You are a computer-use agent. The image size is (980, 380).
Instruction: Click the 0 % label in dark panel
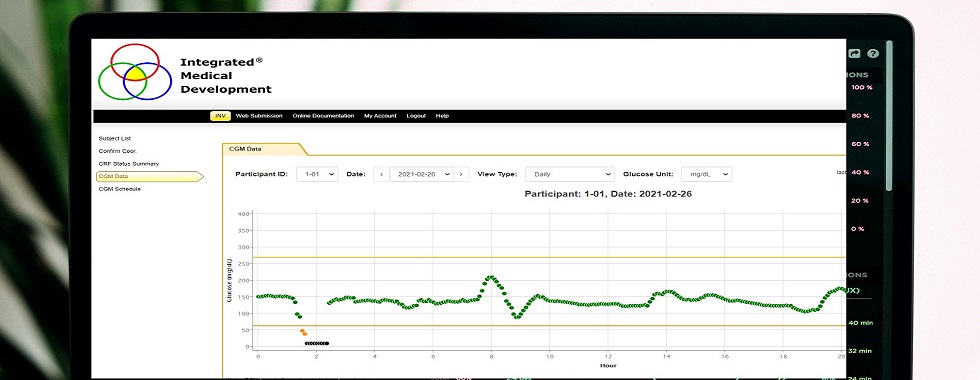pyautogui.click(x=858, y=229)
